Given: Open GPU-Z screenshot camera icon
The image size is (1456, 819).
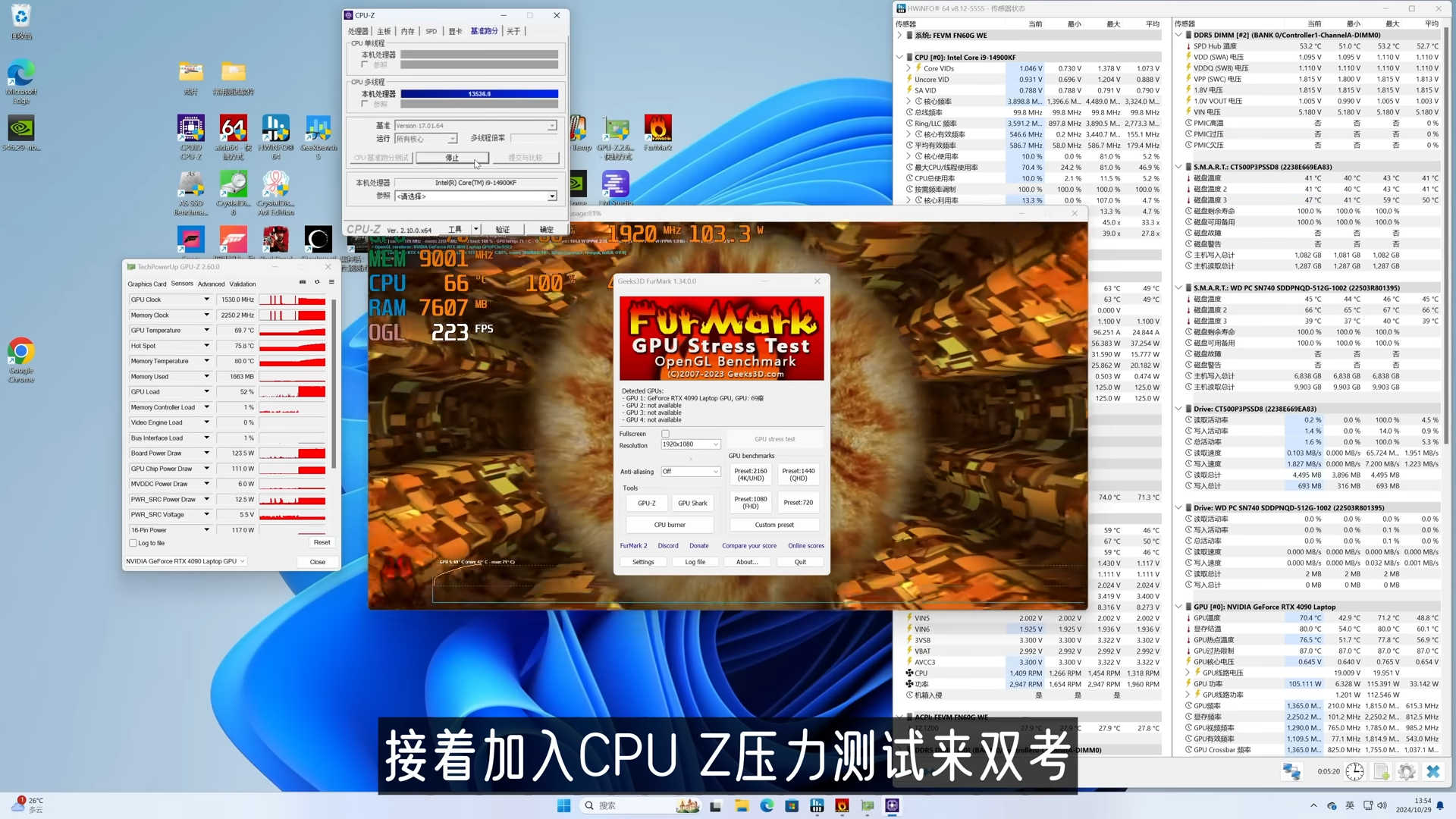Looking at the screenshot, I should [303, 282].
